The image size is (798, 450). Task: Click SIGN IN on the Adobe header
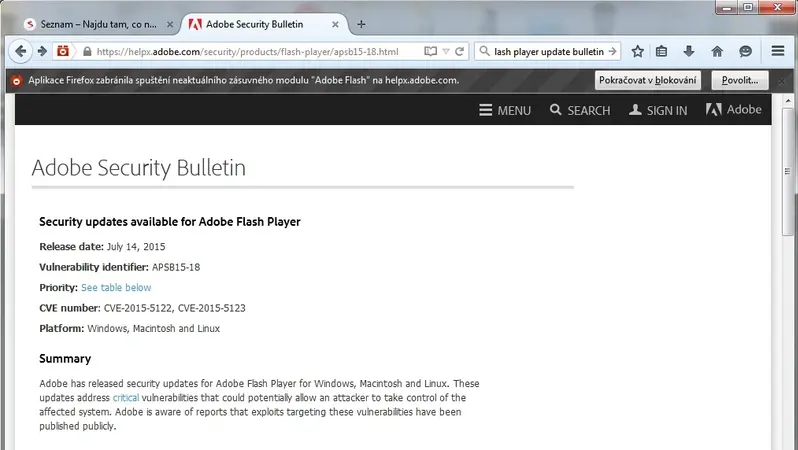pos(658,110)
